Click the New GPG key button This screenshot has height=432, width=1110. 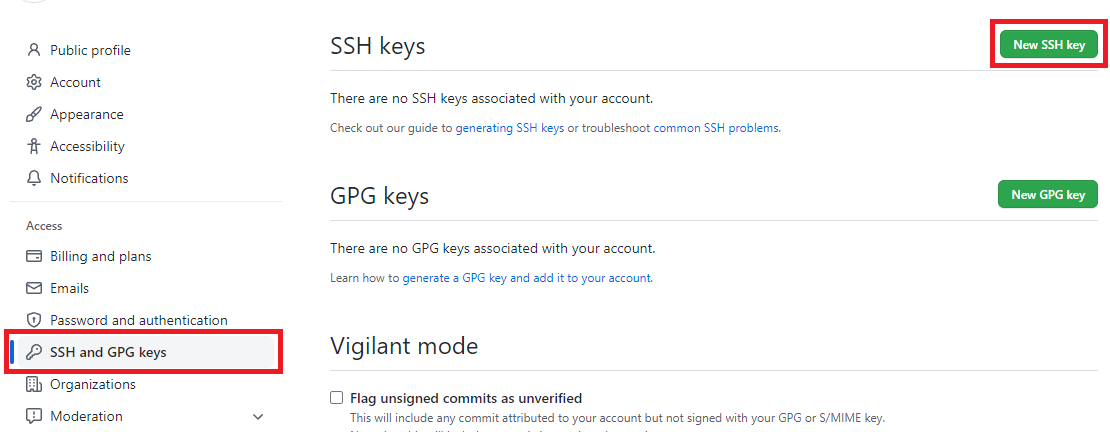click(x=1048, y=195)
